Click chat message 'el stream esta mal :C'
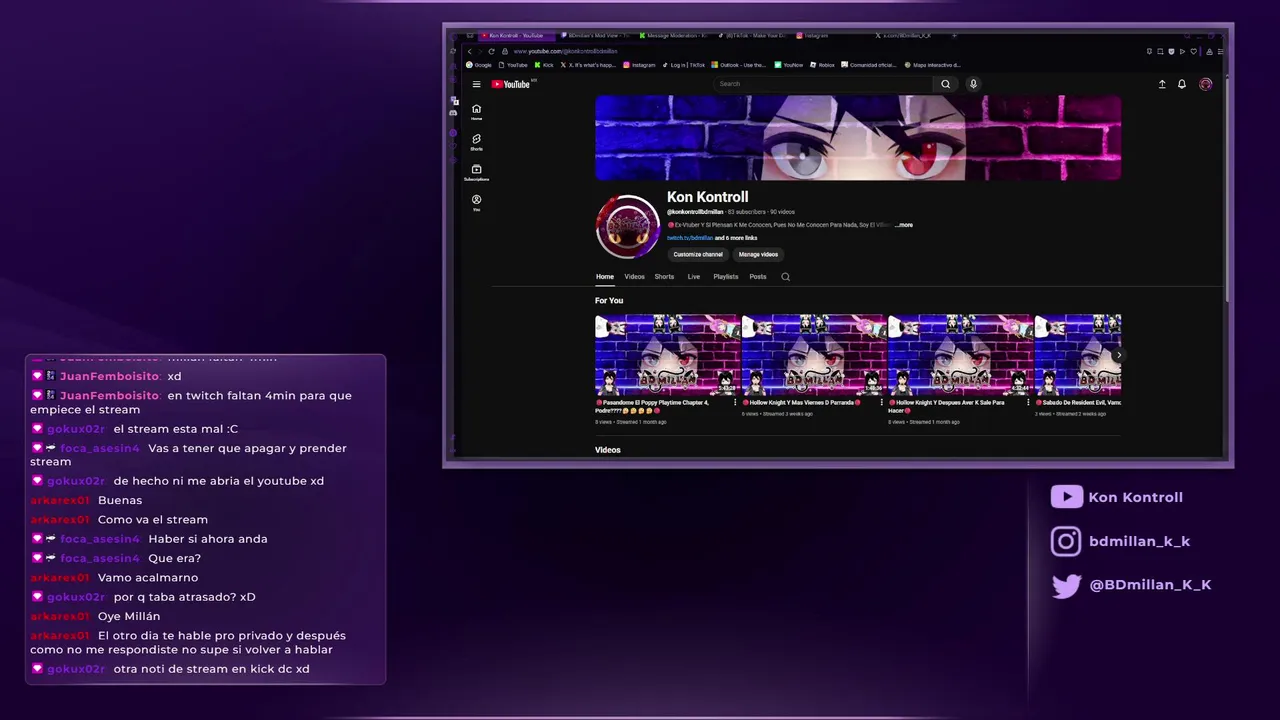 [x=176, y=429]
